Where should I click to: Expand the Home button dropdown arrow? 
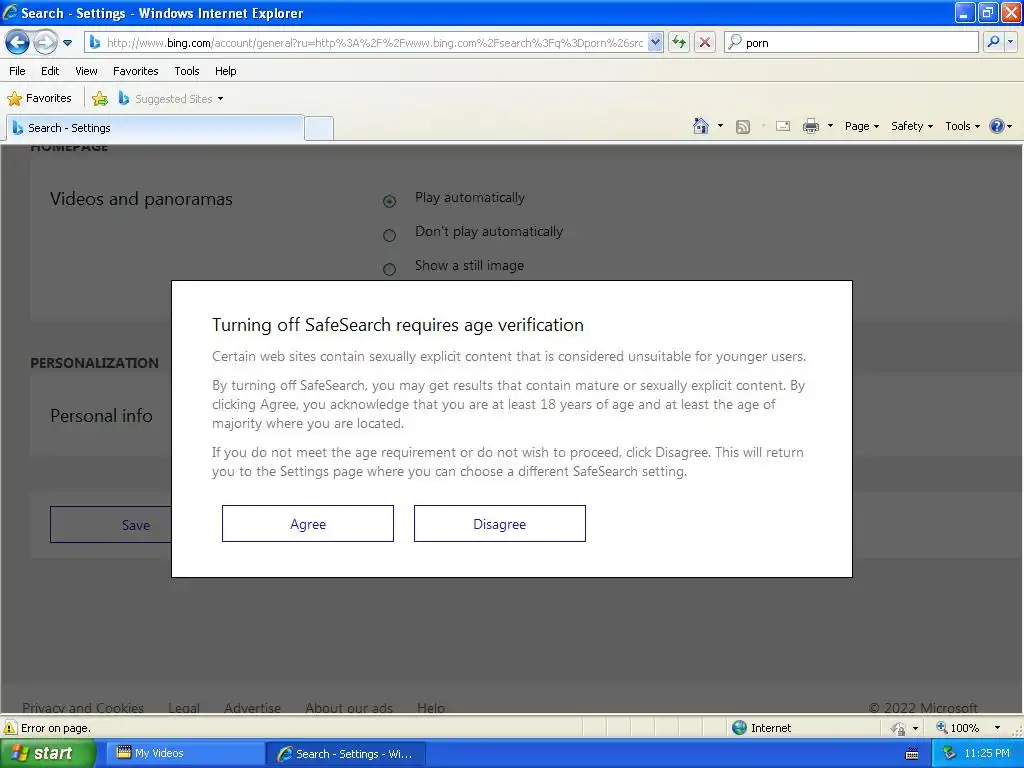pos(720,126)
